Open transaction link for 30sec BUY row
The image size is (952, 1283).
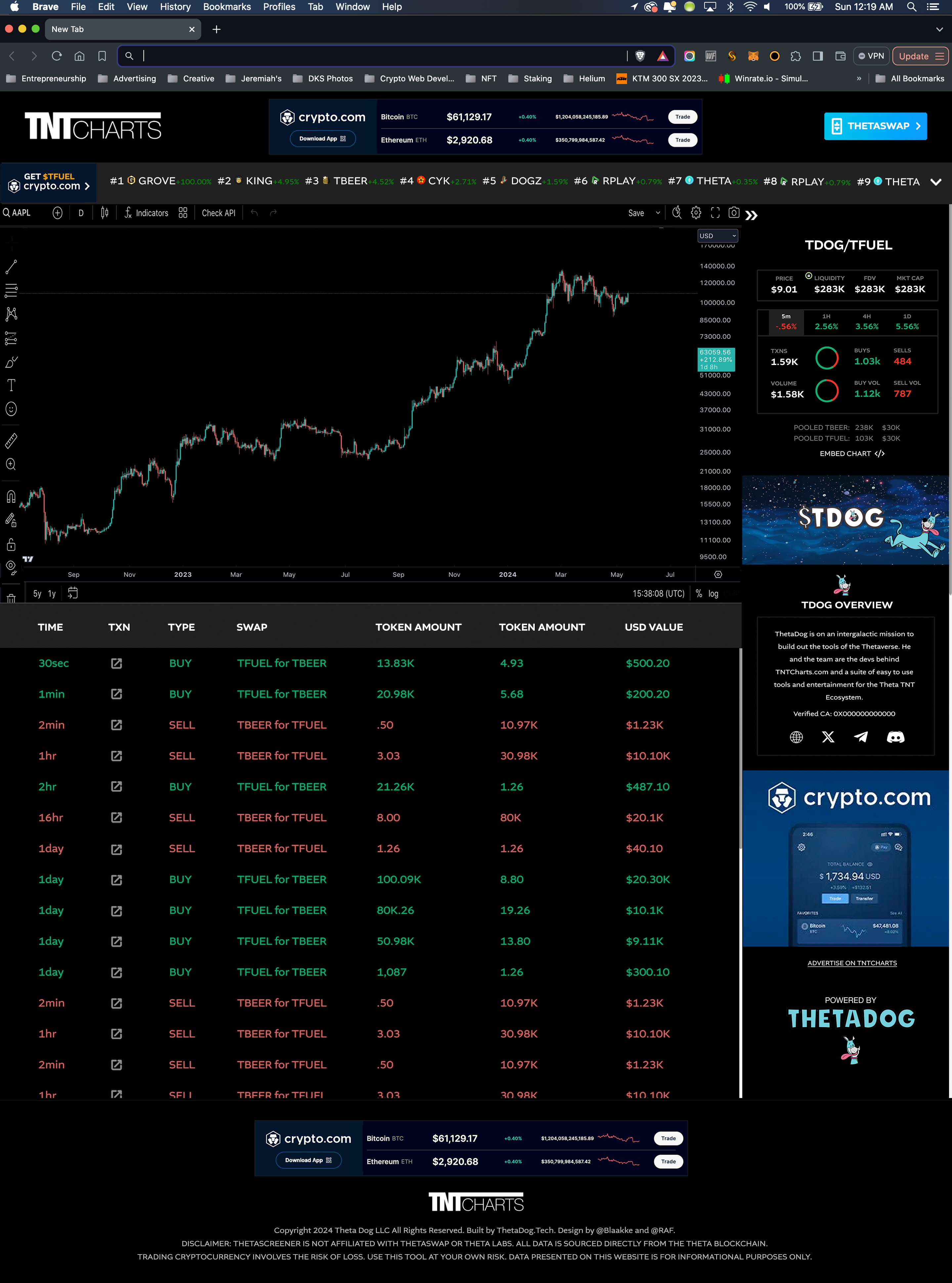click(116, 664)
